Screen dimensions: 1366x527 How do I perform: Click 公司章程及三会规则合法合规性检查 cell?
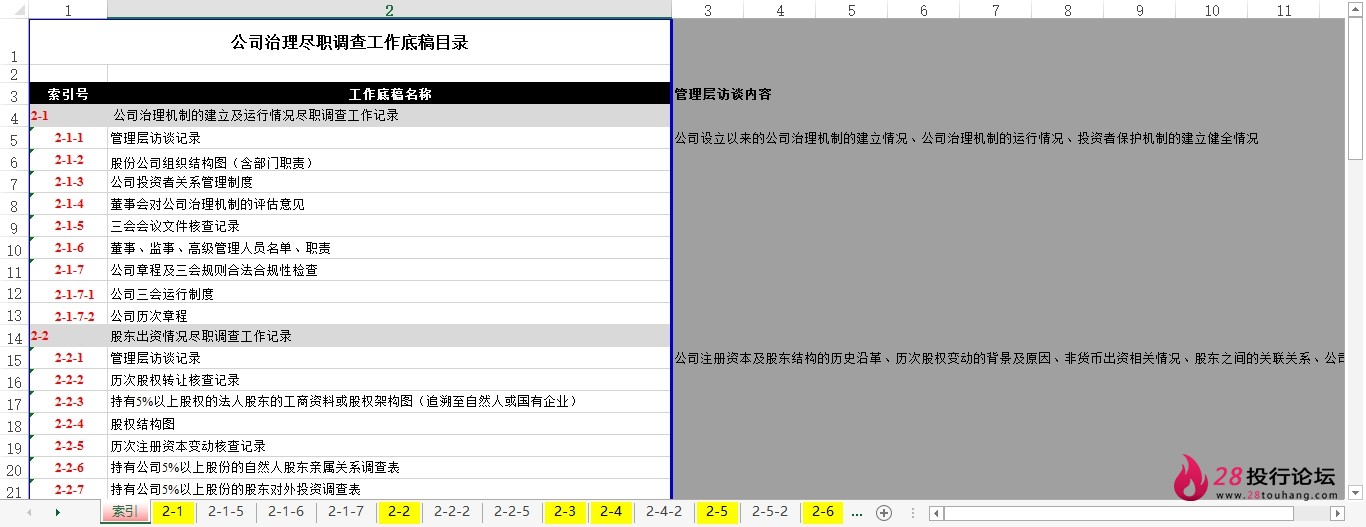coord(389,271)
